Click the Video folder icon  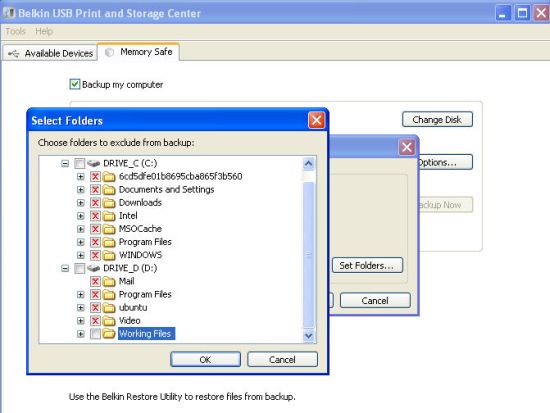pos(109,321)
